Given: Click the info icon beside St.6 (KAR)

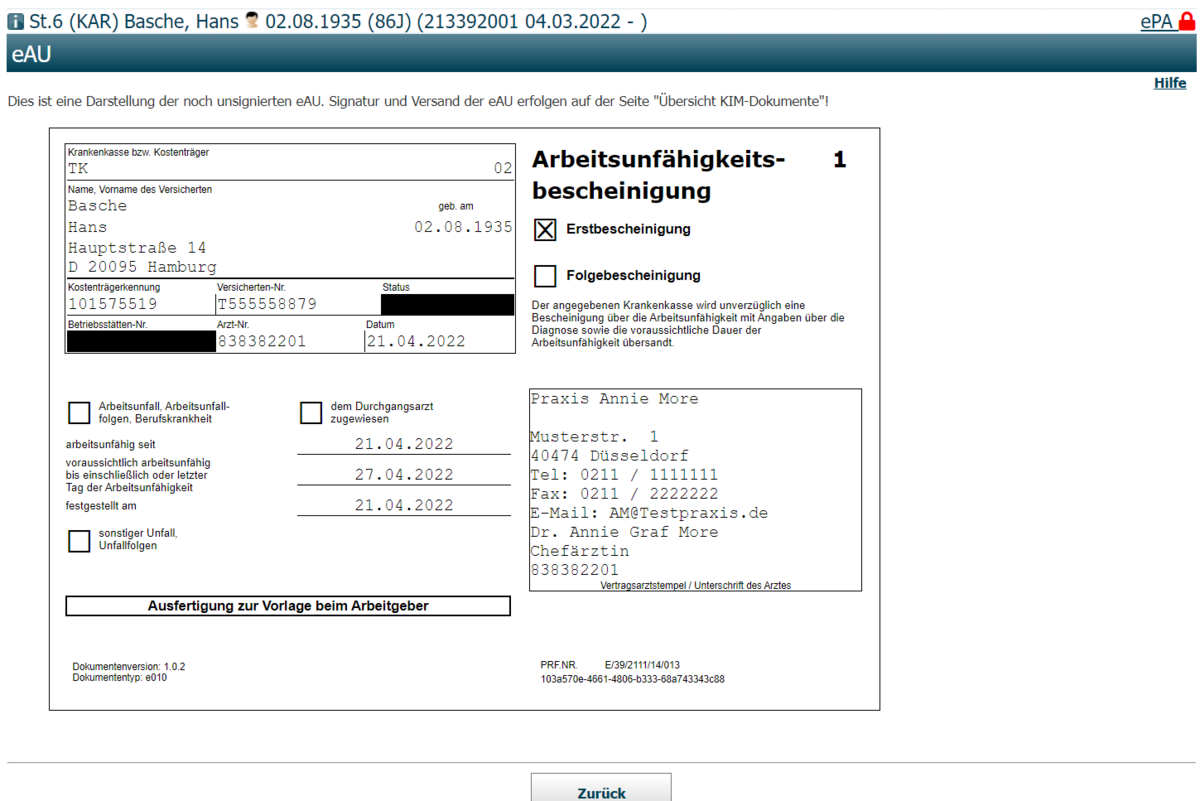Looking at the screenshot, I should [x=15, y=22].
